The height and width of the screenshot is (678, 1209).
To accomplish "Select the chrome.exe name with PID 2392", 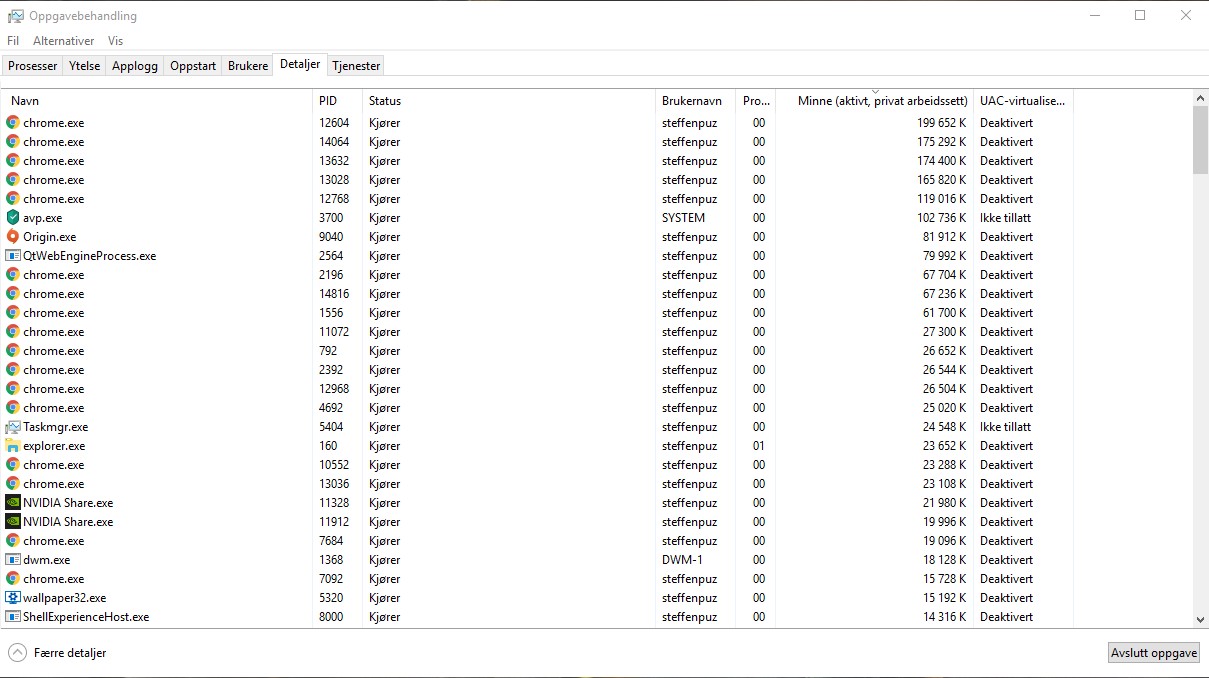I will [54, 370].
